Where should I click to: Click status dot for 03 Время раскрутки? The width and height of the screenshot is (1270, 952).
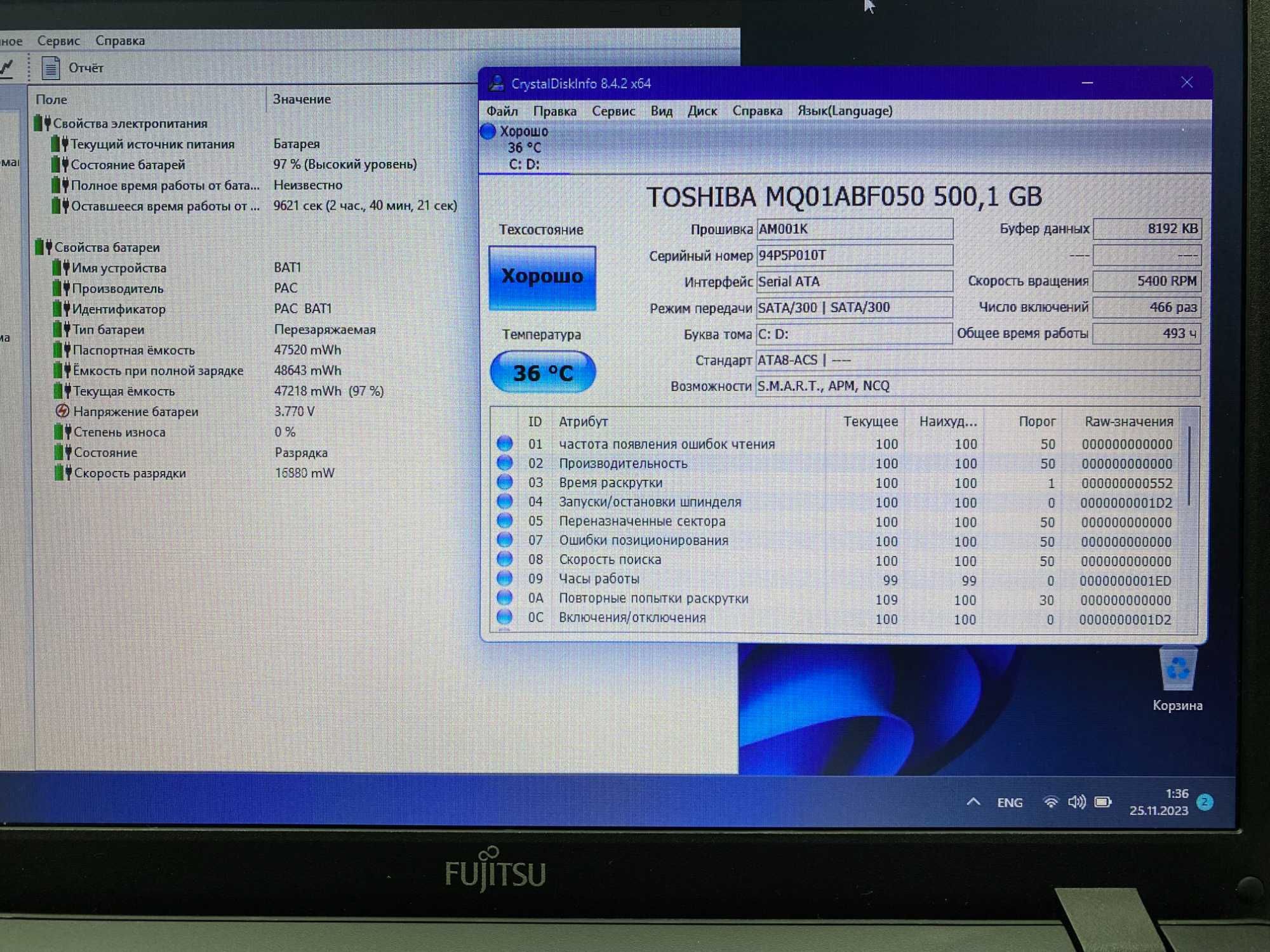[x=505, y=482]
